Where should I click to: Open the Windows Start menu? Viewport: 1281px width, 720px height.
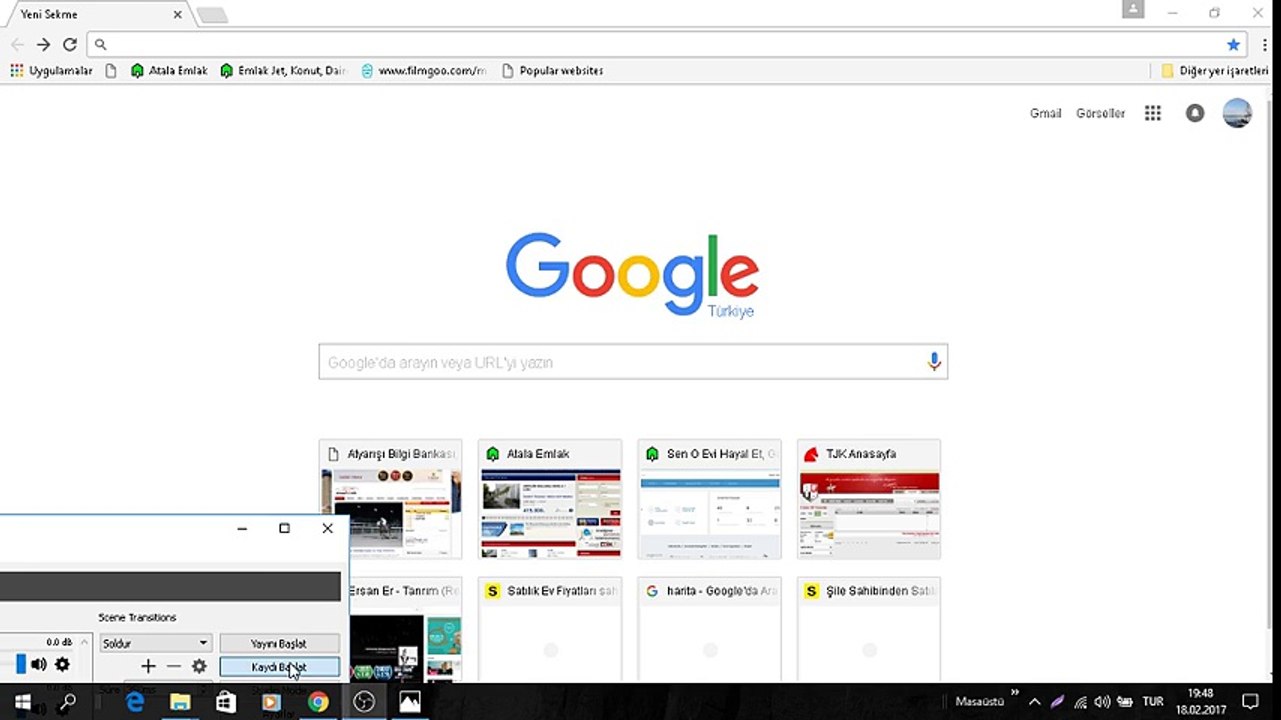tap(22, 702)
